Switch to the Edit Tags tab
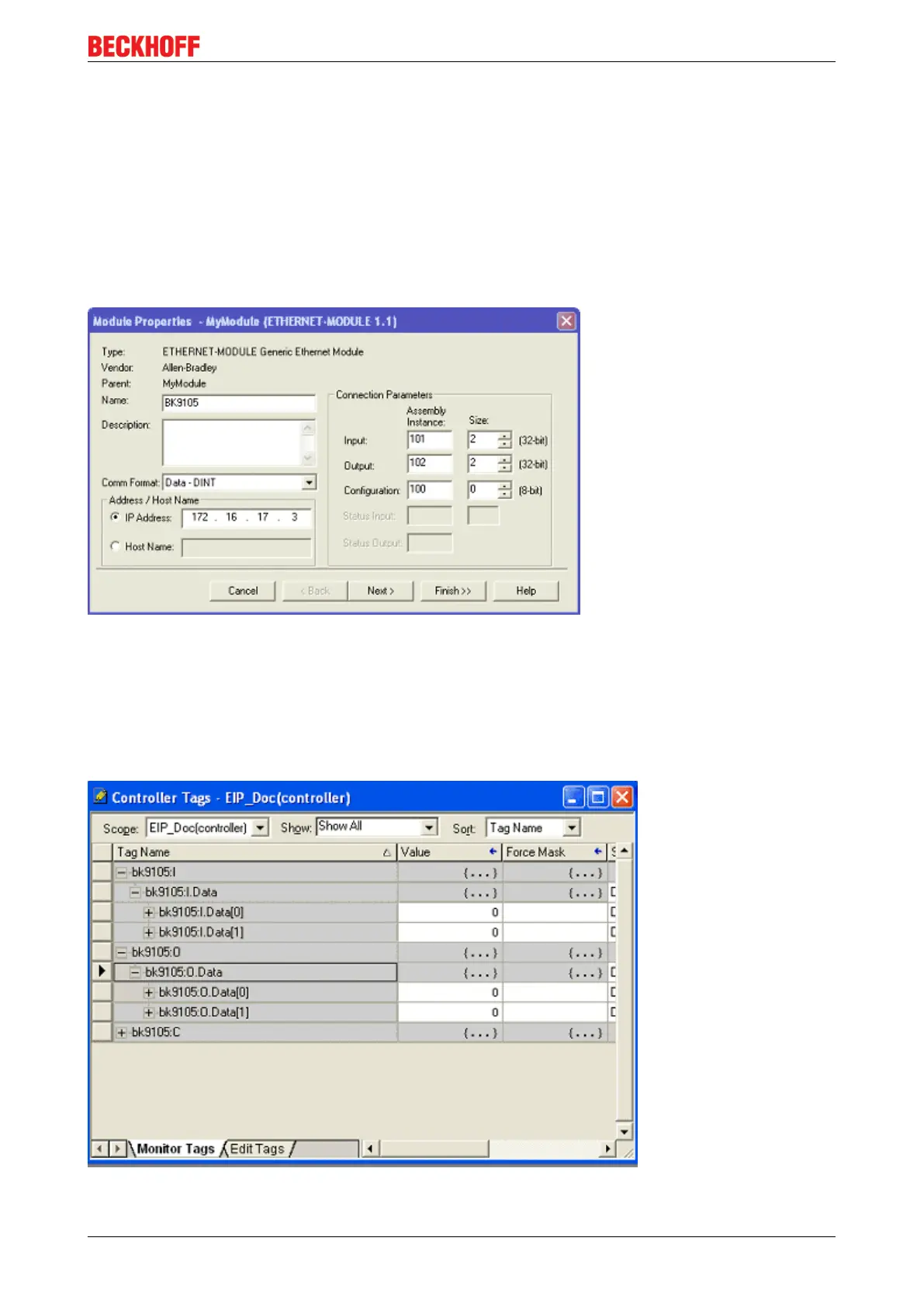 pyautogui.click(x=257, y=1149)
